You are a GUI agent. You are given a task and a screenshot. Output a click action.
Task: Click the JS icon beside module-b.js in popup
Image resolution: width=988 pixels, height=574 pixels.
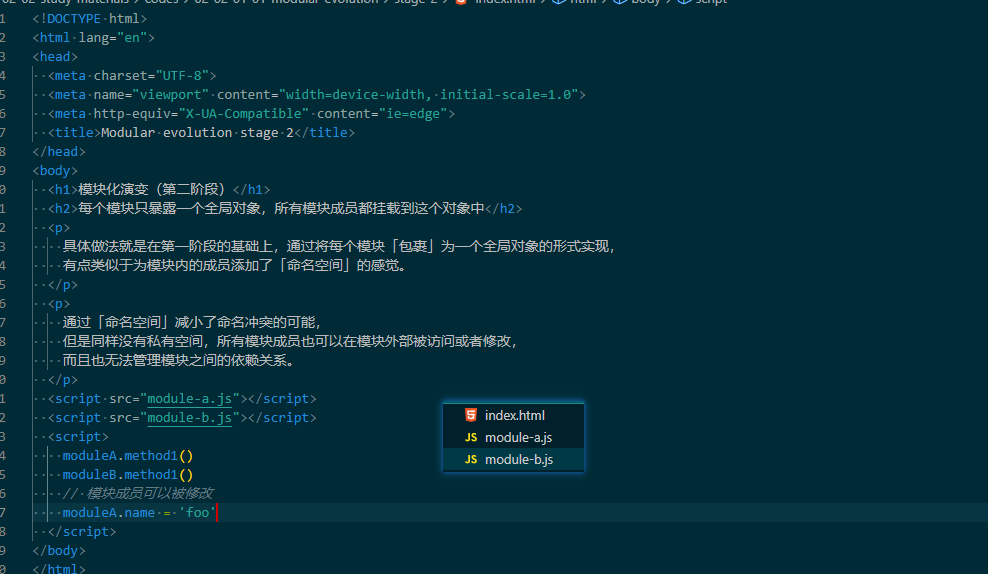[x=471, y=459]
